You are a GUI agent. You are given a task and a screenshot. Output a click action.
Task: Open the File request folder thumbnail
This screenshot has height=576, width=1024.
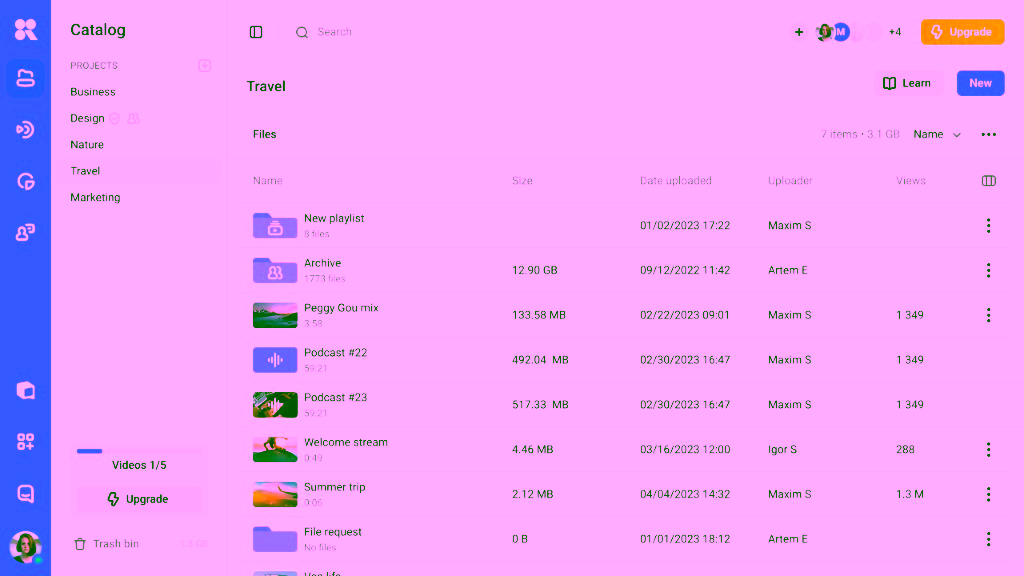coord(275,539)
